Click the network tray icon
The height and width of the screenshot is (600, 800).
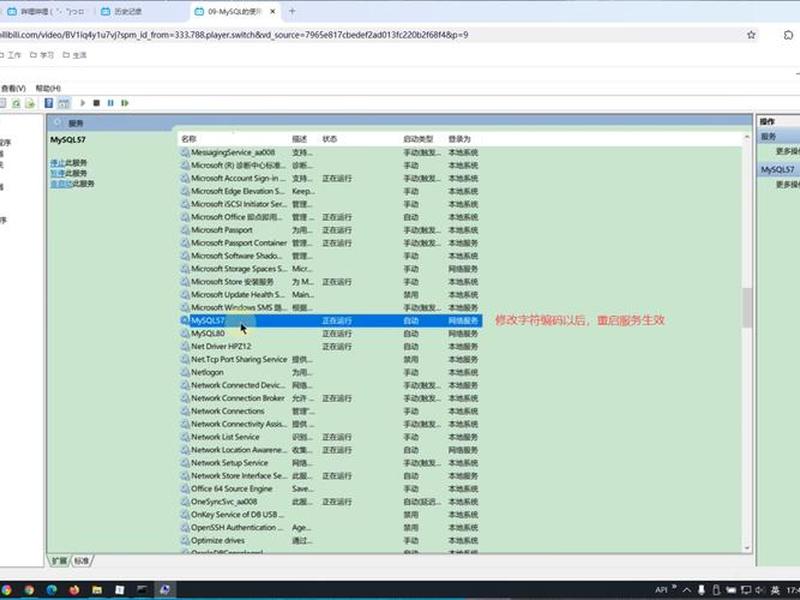745,590
